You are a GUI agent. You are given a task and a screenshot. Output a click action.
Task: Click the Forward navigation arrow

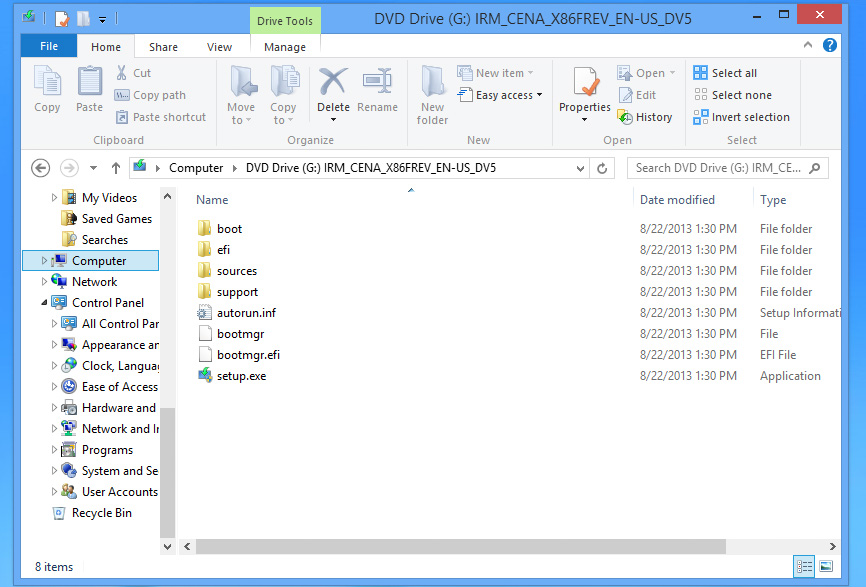(69, 168)
